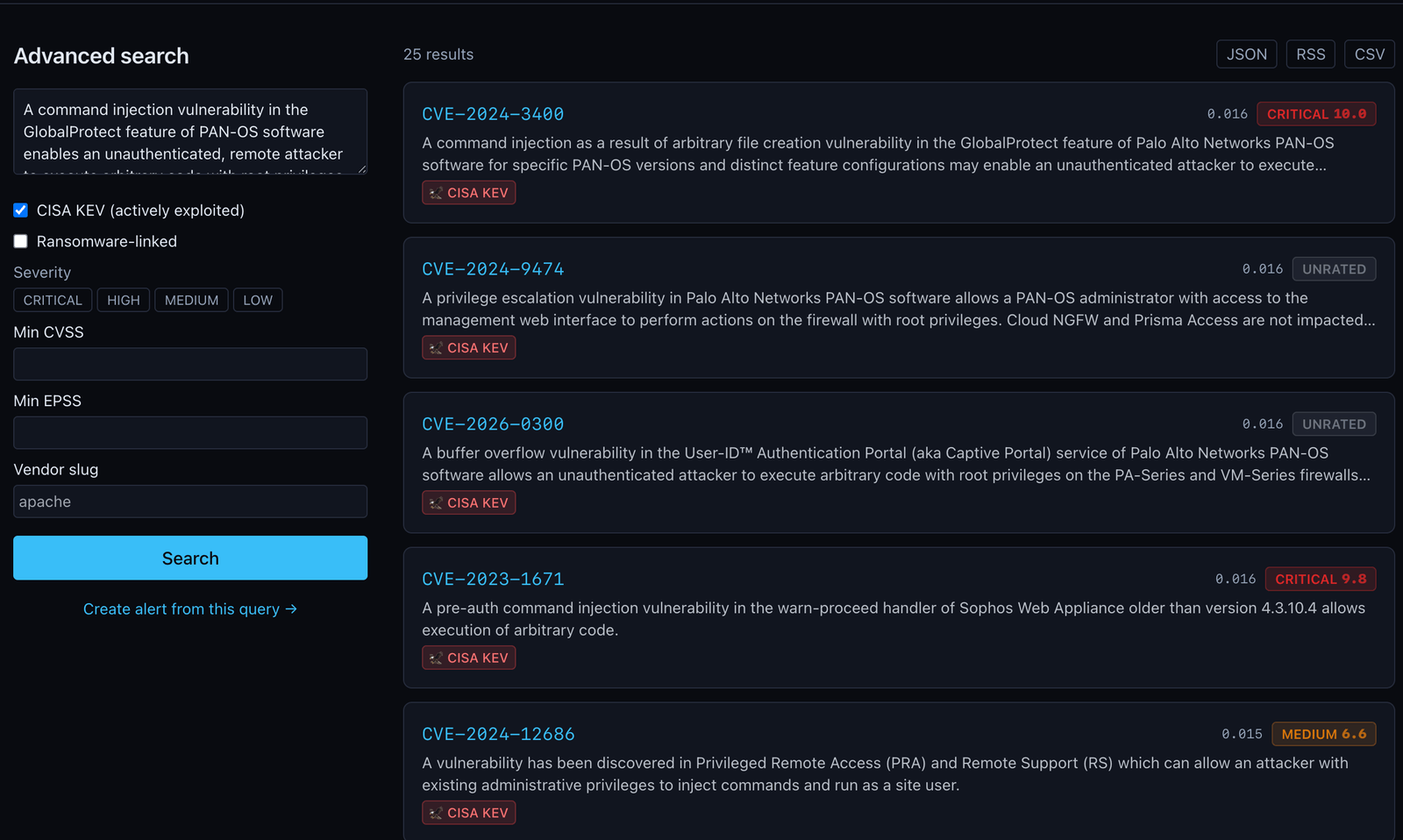
Task: Click the CISA KEV badge icon under CVE-2024-9474
Action: click(x=436, y=348)
